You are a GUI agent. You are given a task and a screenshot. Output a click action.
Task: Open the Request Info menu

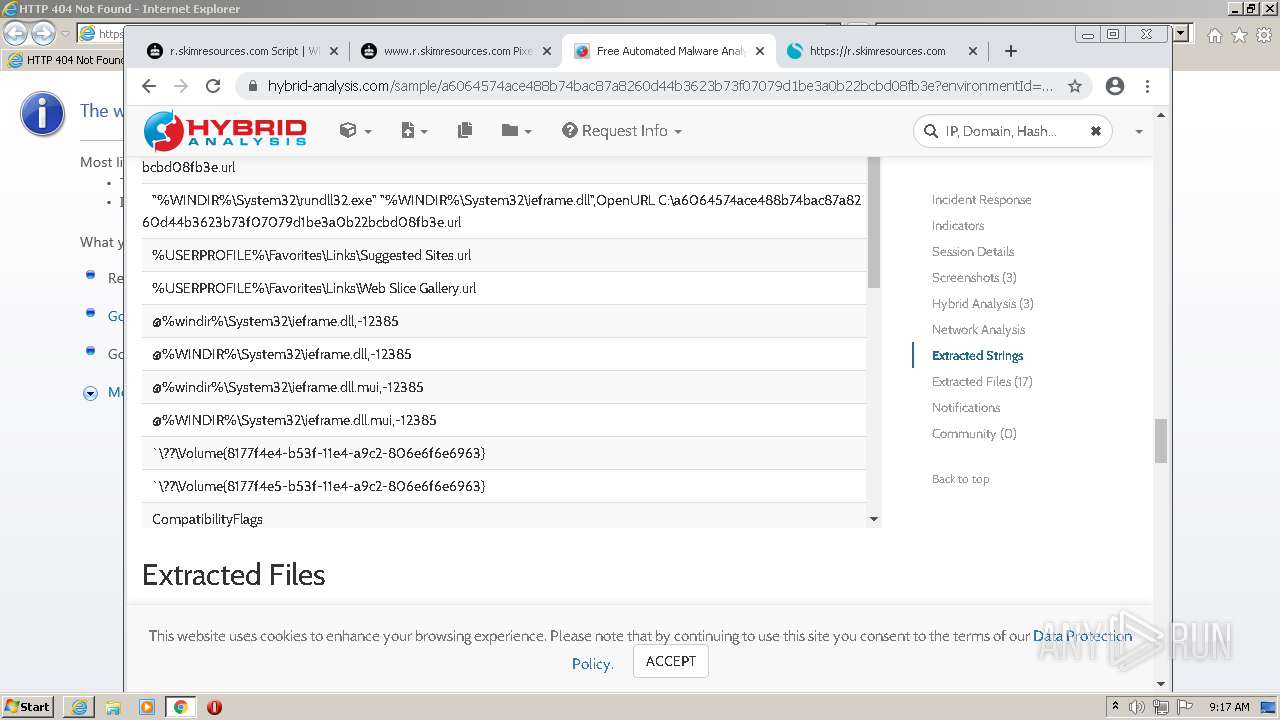[622, 131]
